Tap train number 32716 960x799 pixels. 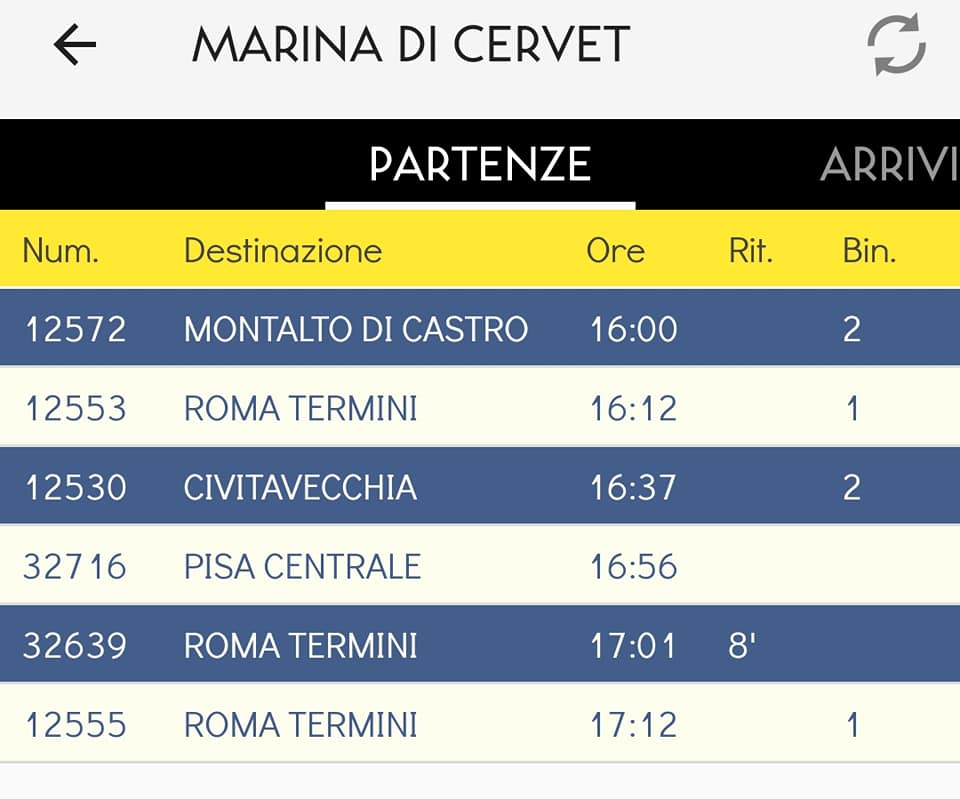point(75,567)
